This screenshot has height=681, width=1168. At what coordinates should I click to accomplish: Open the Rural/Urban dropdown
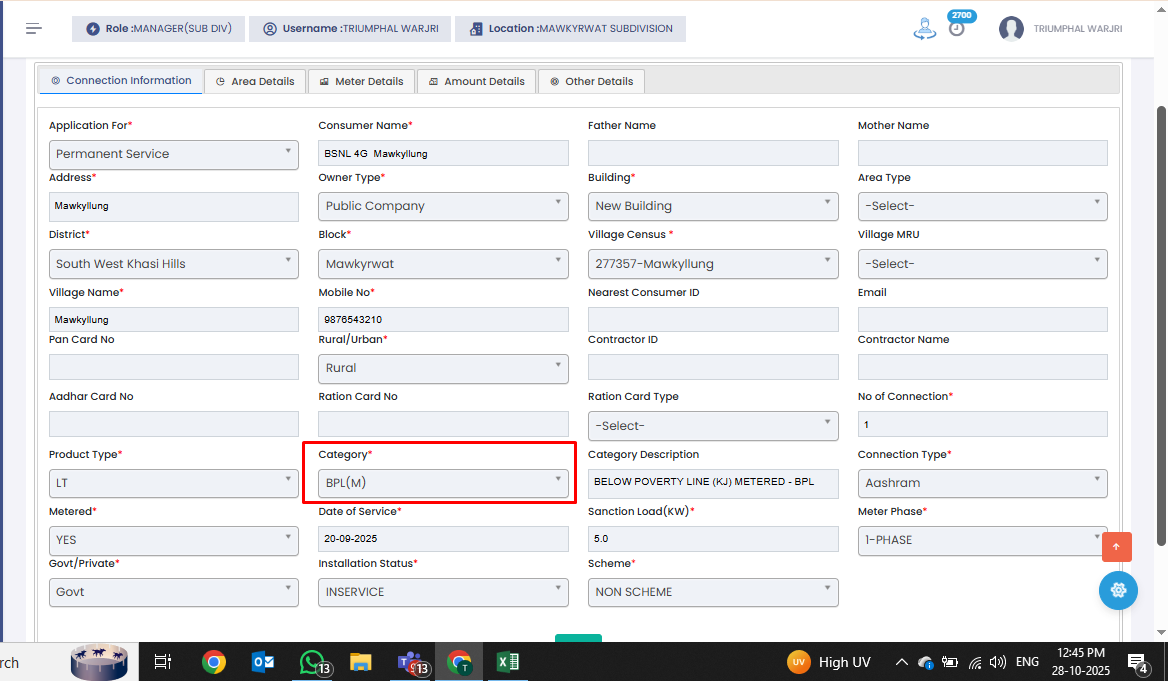coord(443,368)
